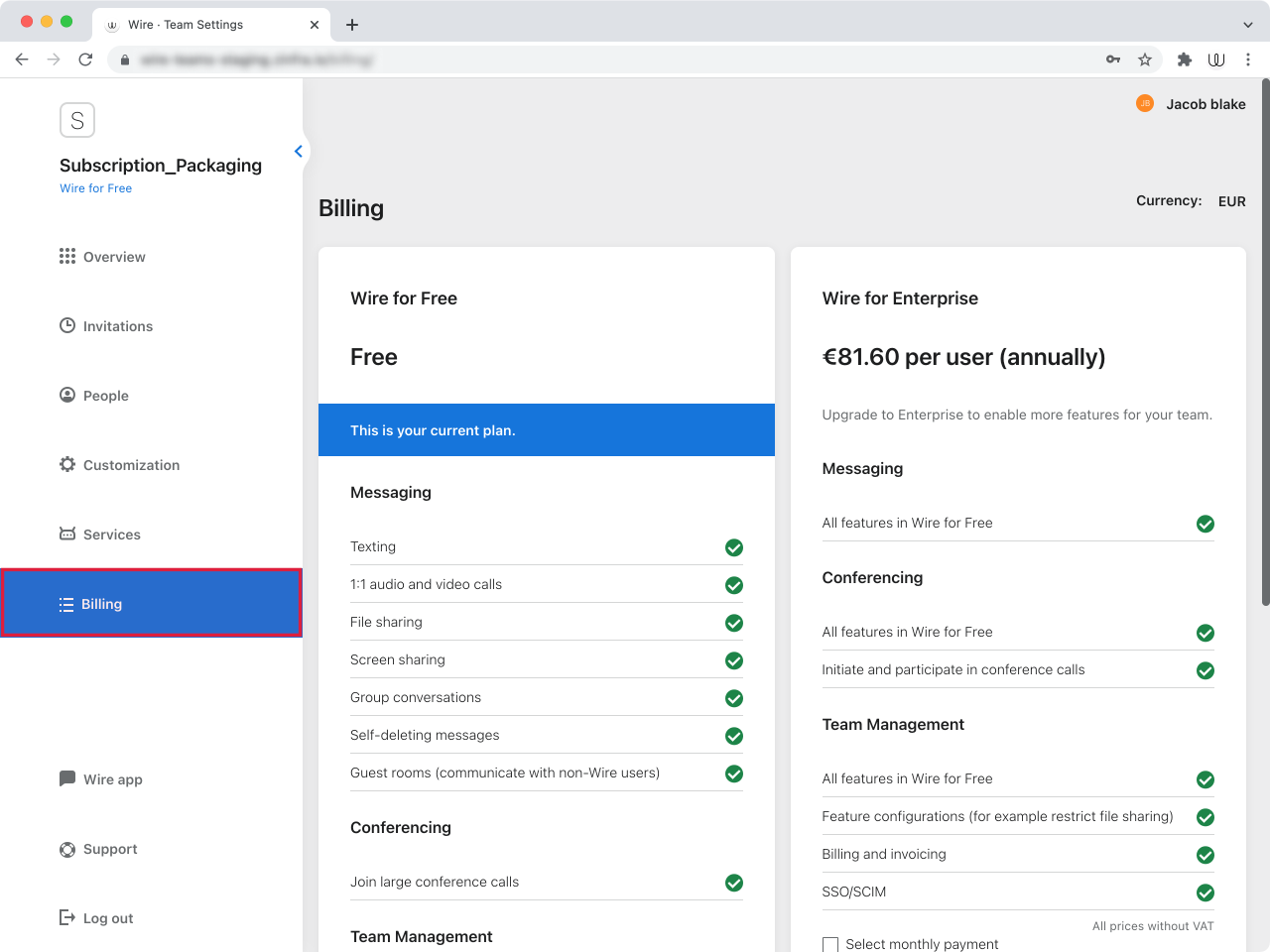Click the Wire for Free plan label
Screen dimensions: 1270x952
[95, 188]
